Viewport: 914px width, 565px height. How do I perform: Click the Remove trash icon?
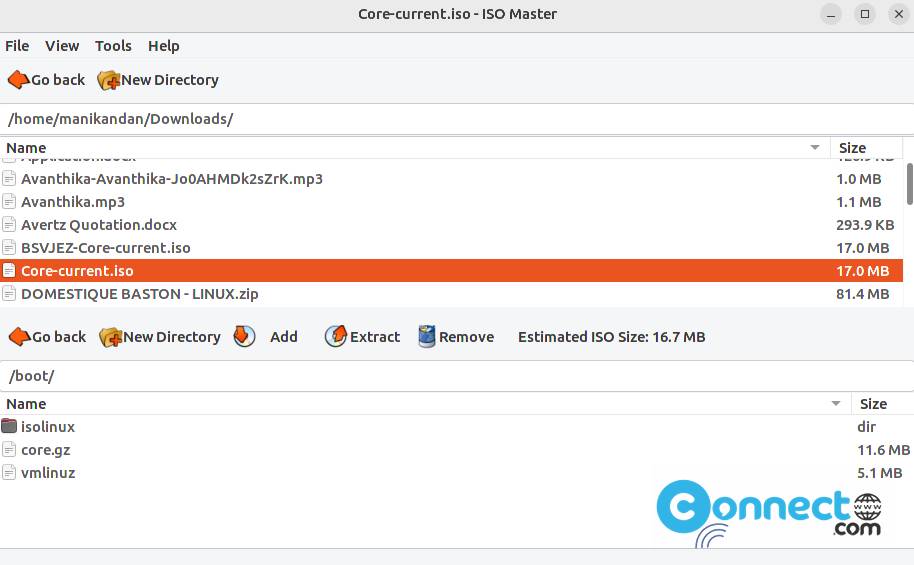[x=427, y=336]
